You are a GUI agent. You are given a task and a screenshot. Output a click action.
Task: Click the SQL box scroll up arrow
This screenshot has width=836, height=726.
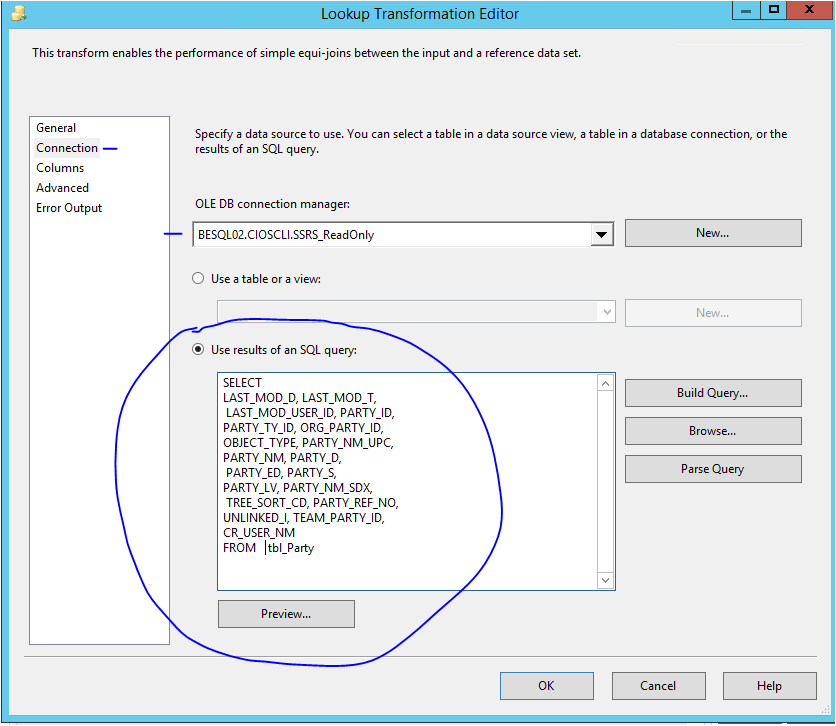point(606,383)
